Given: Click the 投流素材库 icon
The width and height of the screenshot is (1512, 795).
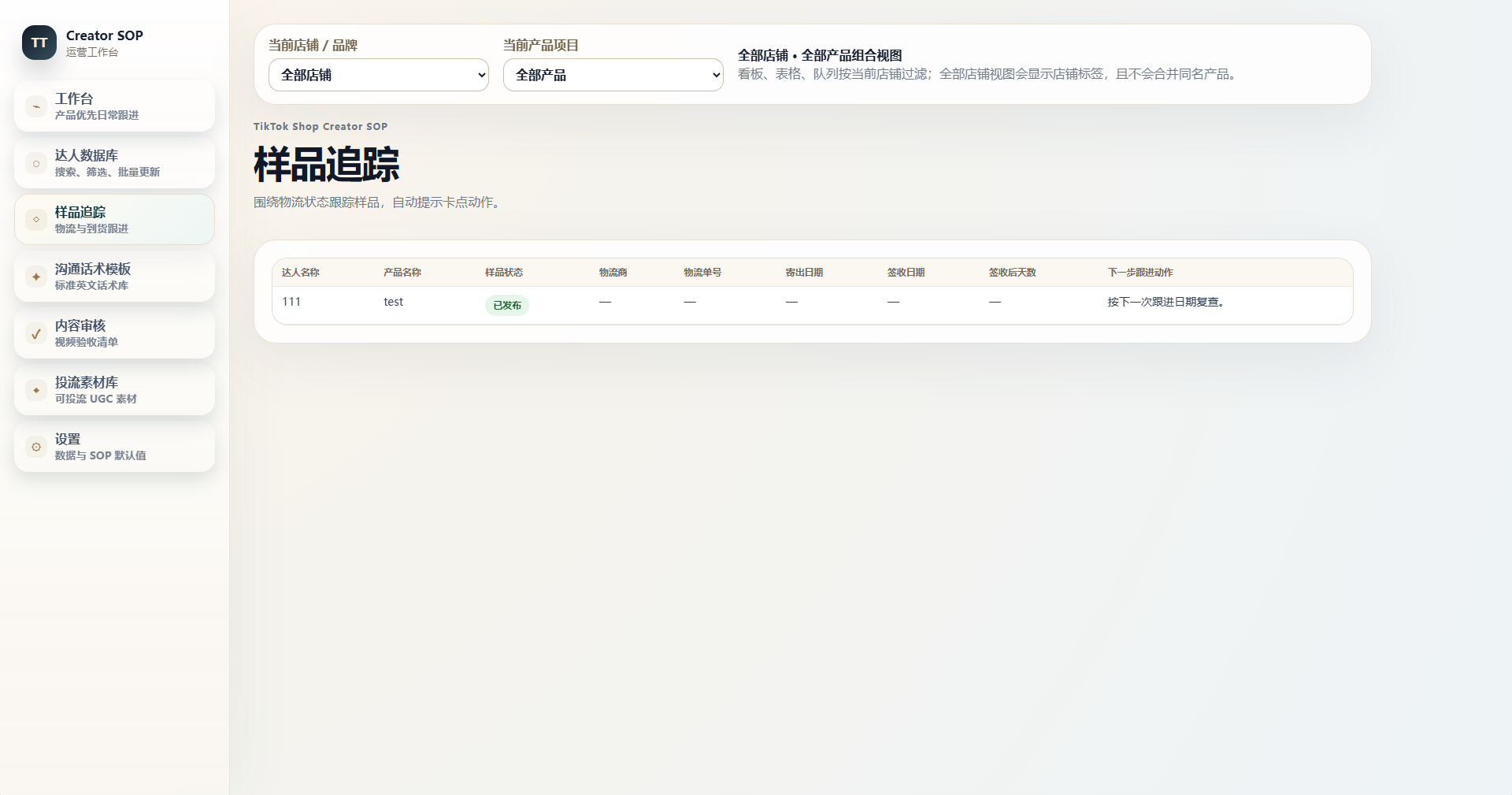Looking at the screenshot, I should (36, 390).
